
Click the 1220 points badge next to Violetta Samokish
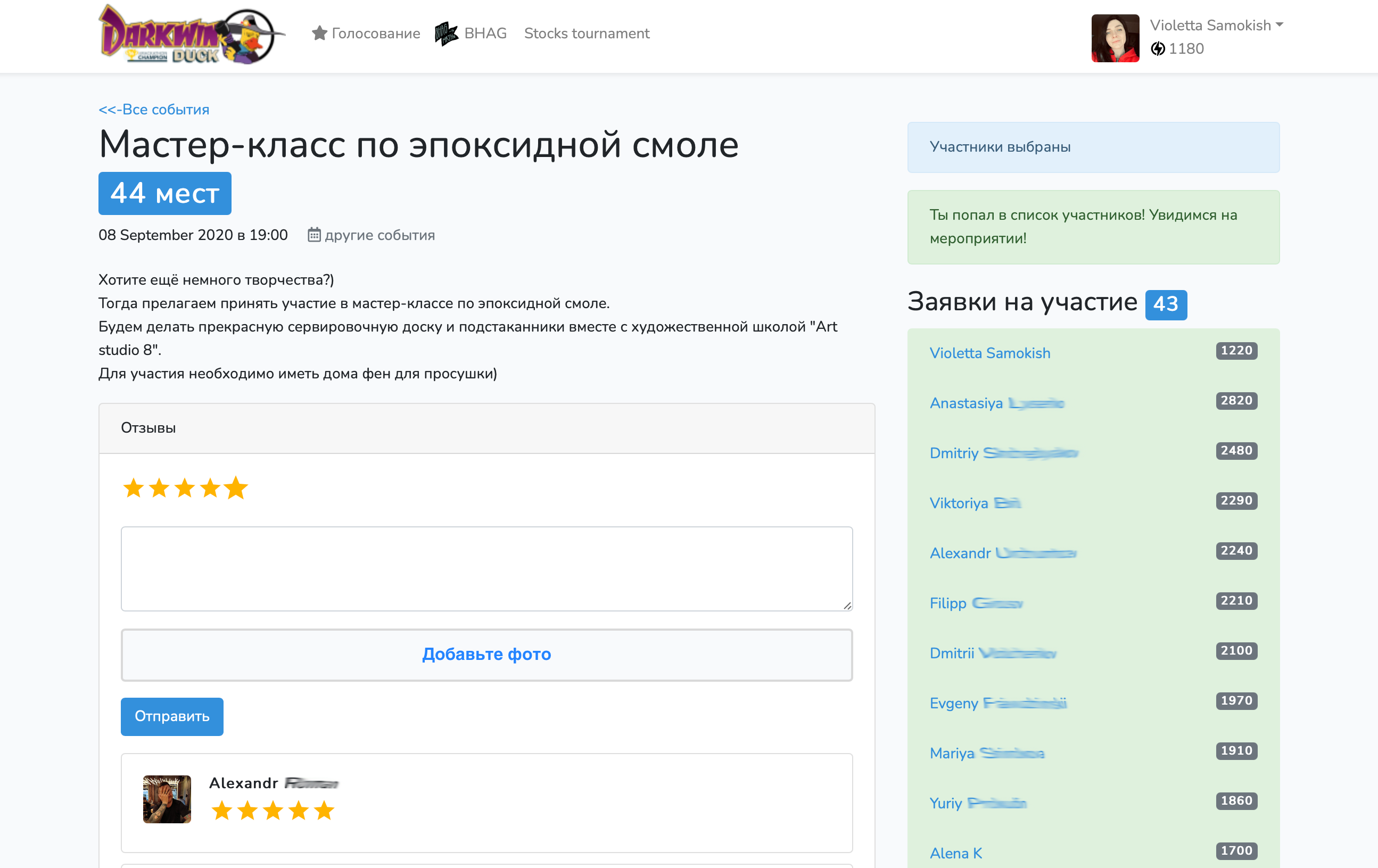pos(1235,350)
